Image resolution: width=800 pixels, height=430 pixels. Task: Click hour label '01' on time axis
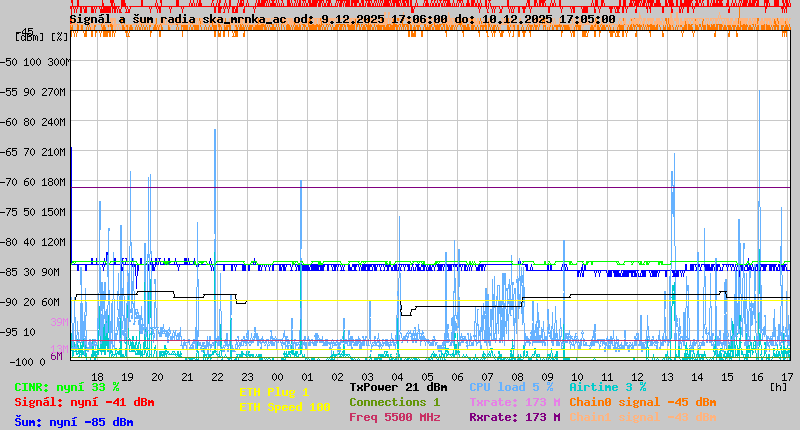point(307,377)
